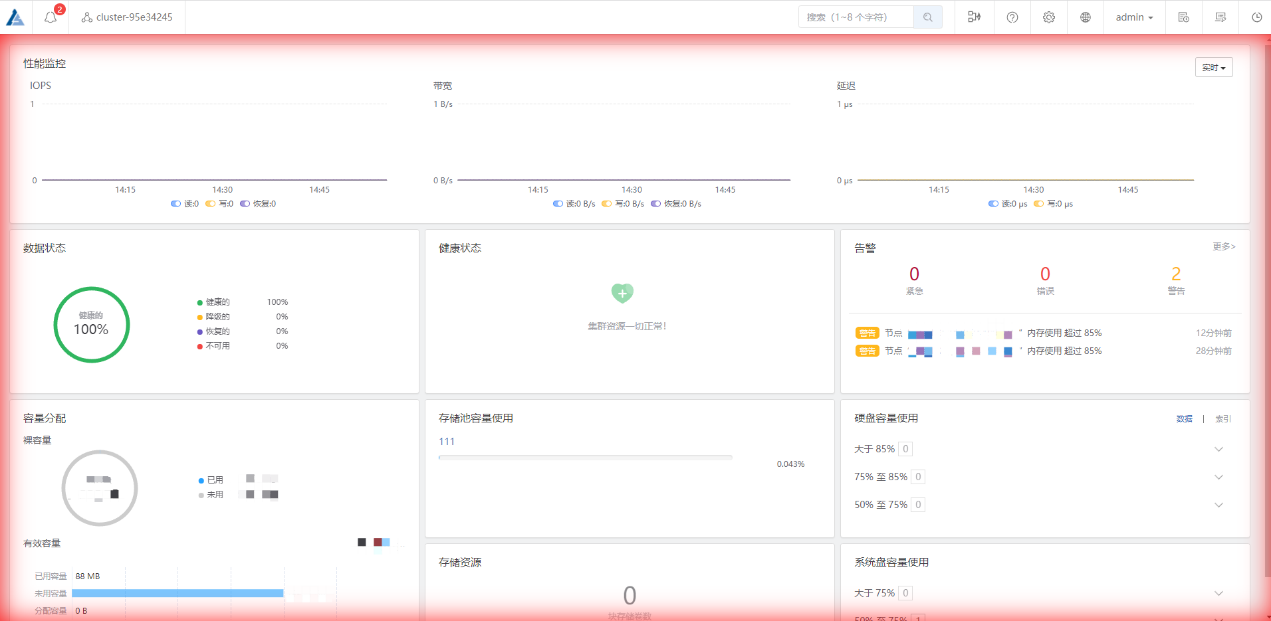Screen dimensions: 1271x621
Task: Open the settings gear icon
Action: [1048, 17]
